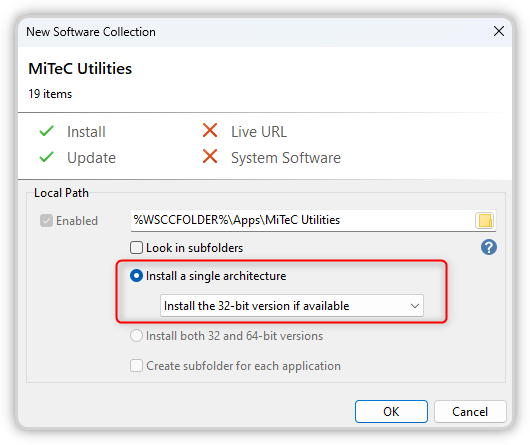Click the System Software label
The width and height of the screenshot is (530, 445).
pyautogui.click(x=286, y=158)
